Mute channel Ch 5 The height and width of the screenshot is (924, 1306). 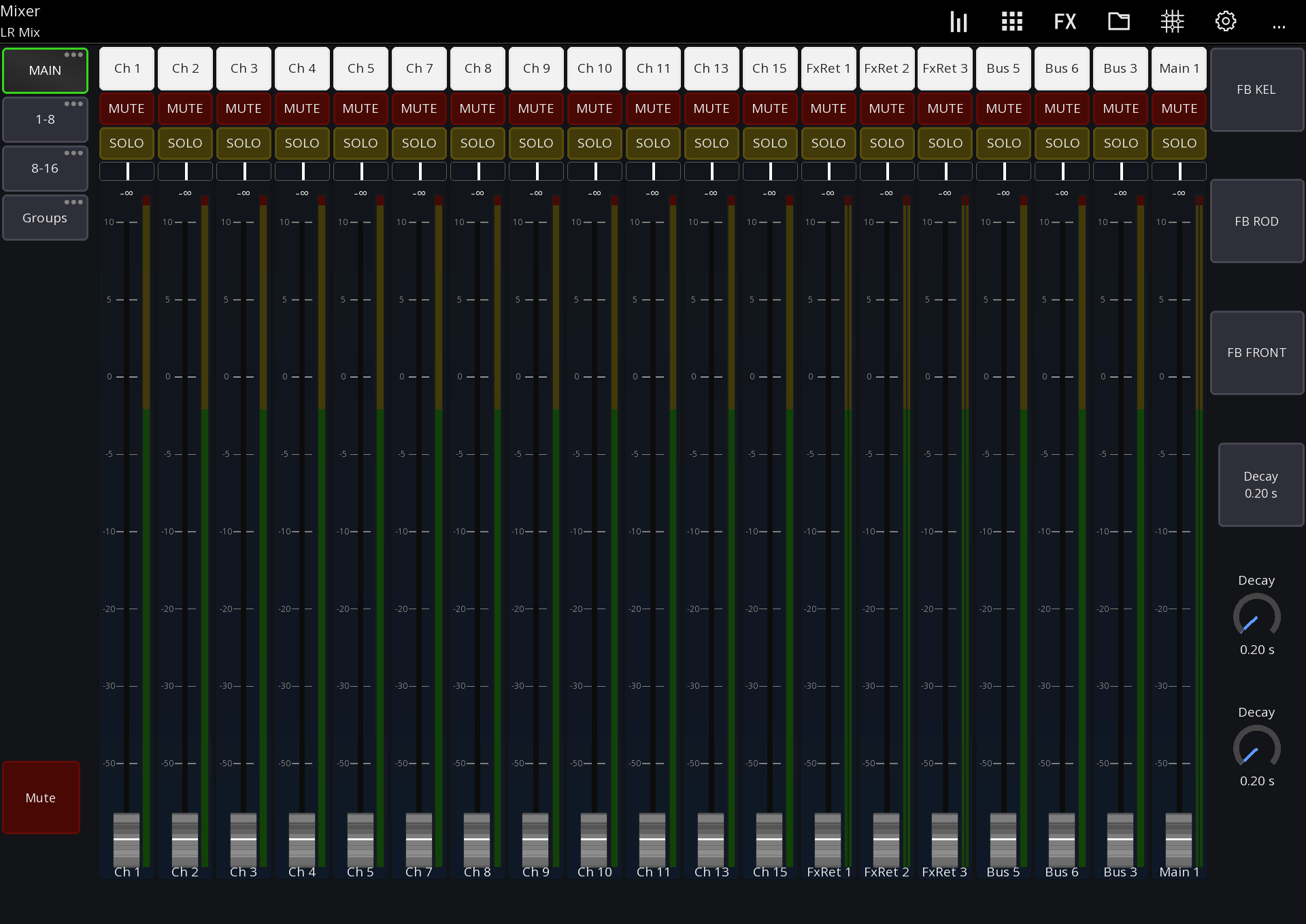(x=361, y=108)
